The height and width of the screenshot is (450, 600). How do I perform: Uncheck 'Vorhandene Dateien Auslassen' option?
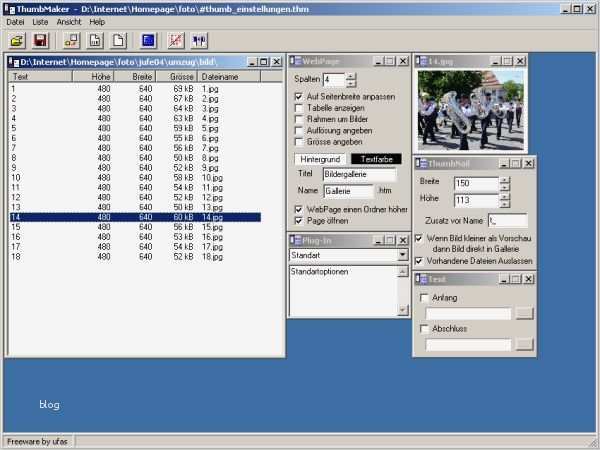(x=419, y=260)
